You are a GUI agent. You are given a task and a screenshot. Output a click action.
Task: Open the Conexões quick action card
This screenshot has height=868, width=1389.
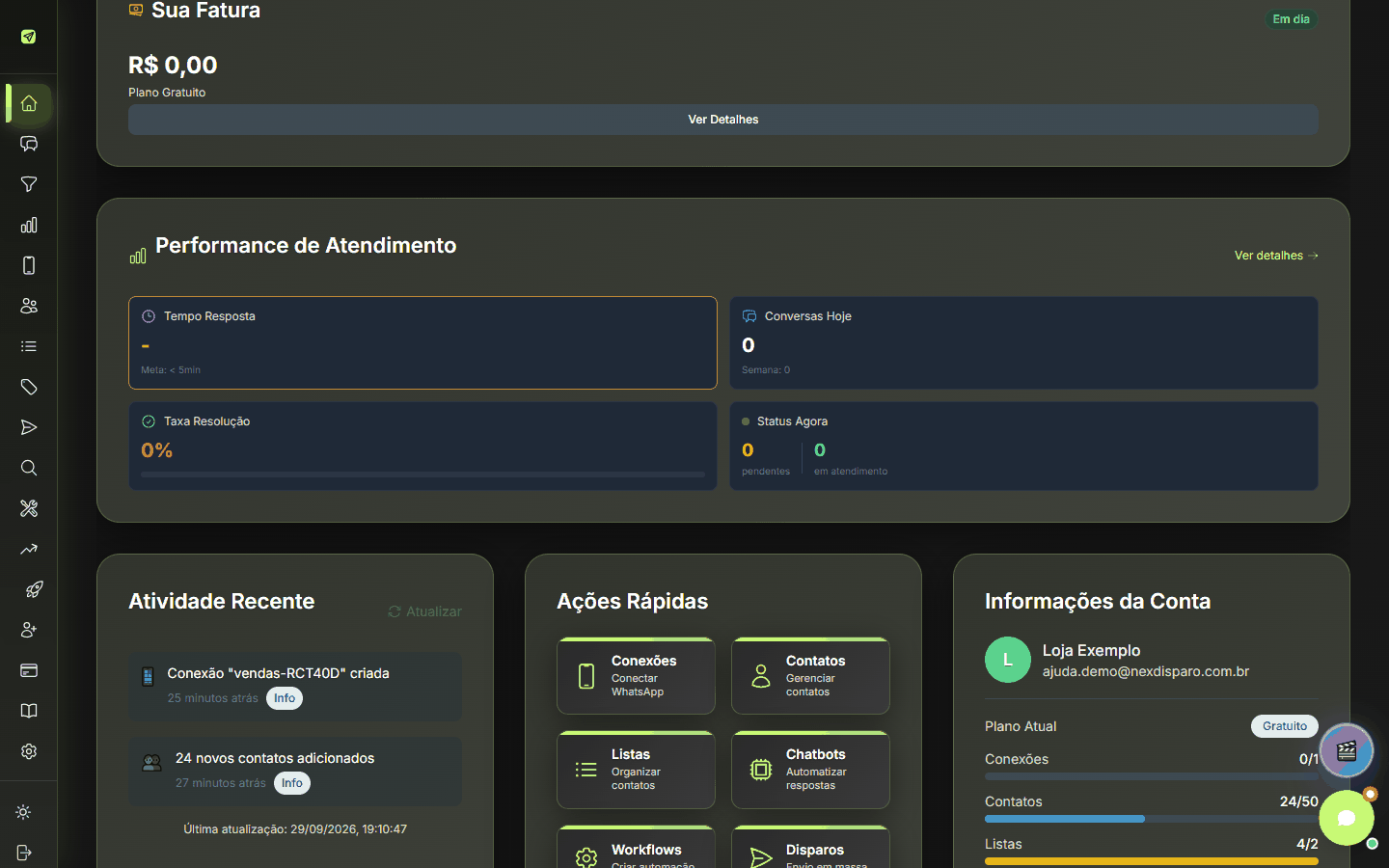(636, 676)
